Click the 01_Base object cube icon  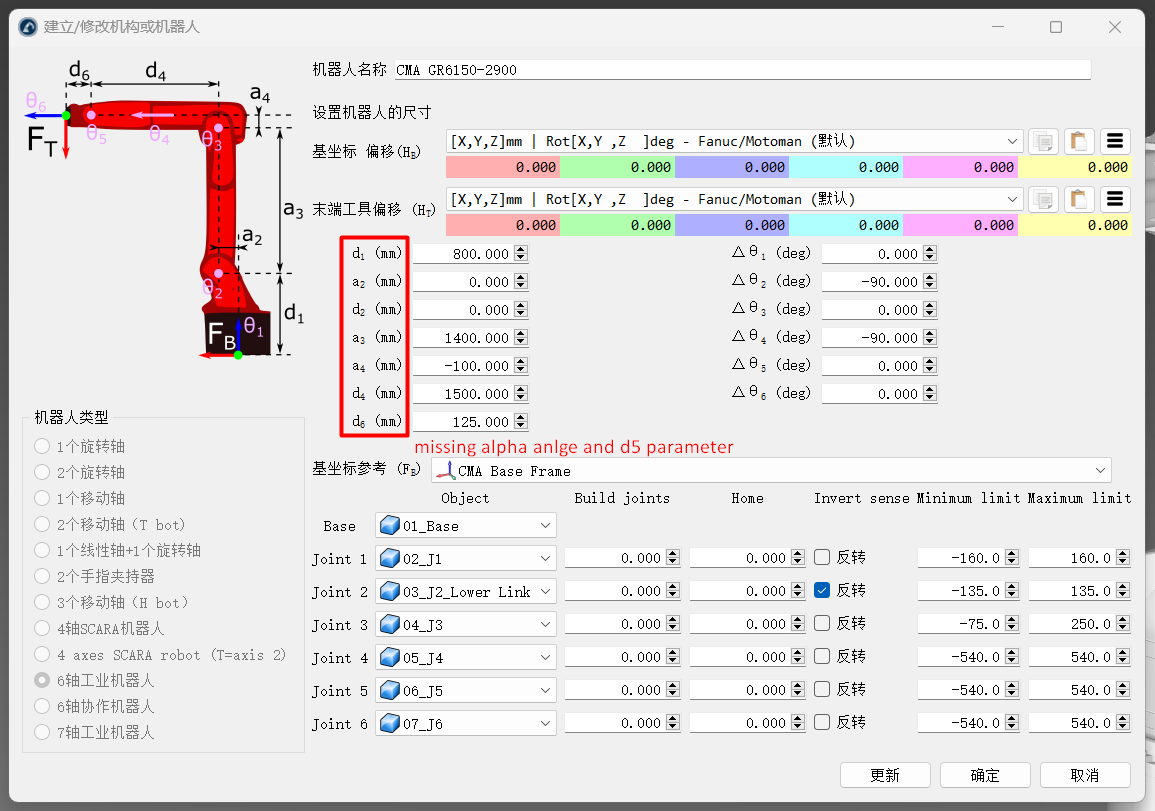click(388, 526)
